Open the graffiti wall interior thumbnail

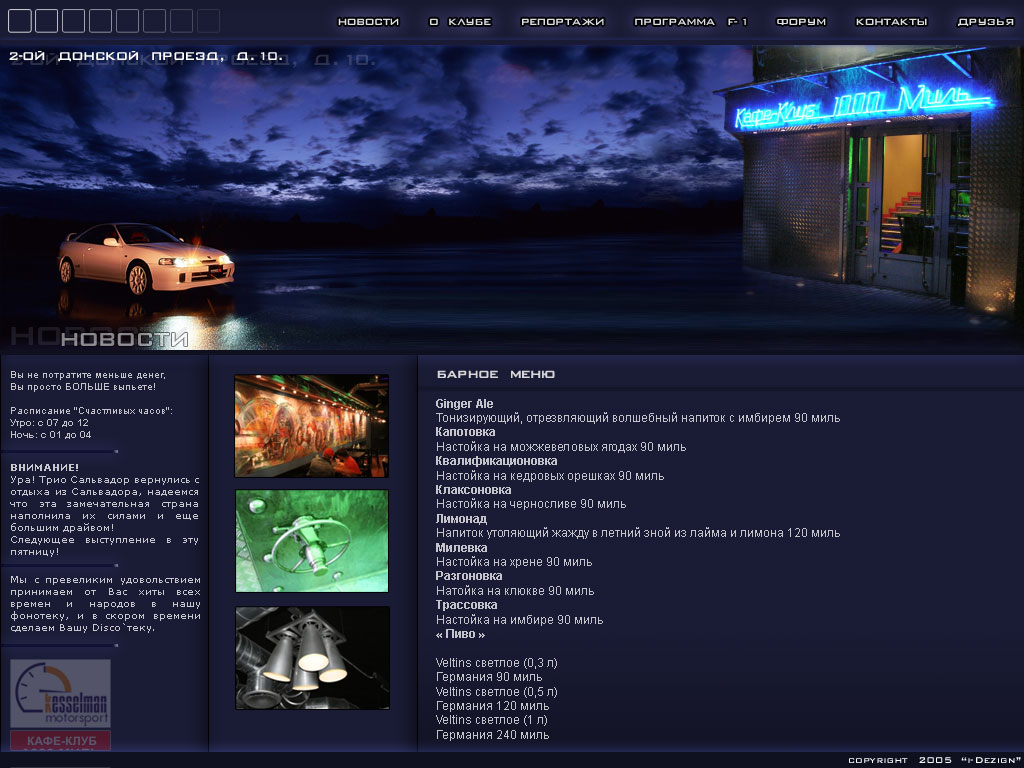[x=311, y=426]
